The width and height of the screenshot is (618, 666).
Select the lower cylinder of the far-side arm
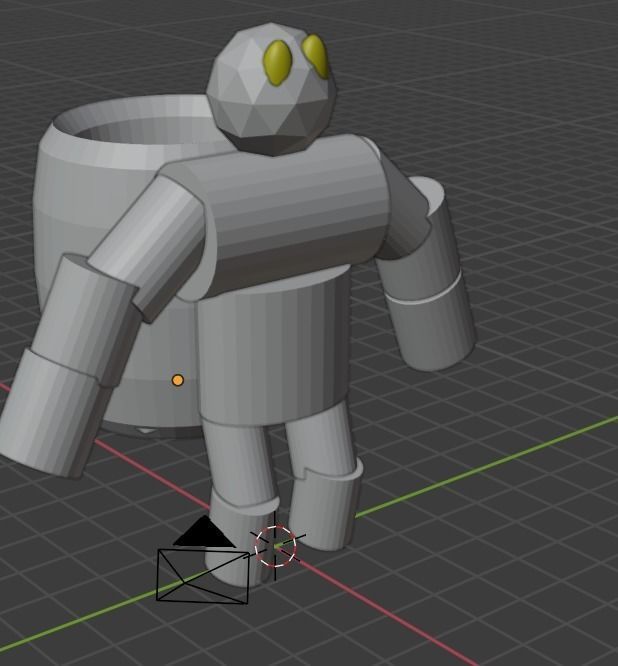tap(431, 323)
